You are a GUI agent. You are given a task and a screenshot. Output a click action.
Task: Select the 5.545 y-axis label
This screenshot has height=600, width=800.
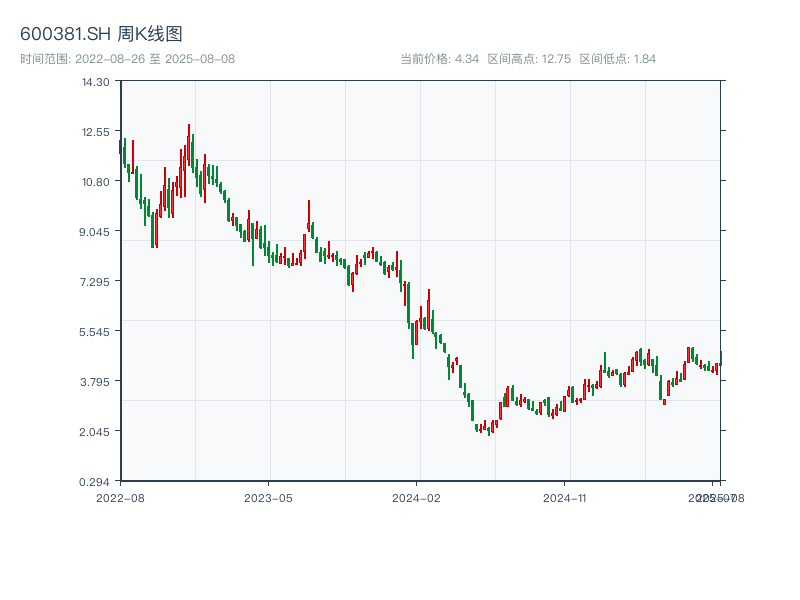[x=95, y=331]
